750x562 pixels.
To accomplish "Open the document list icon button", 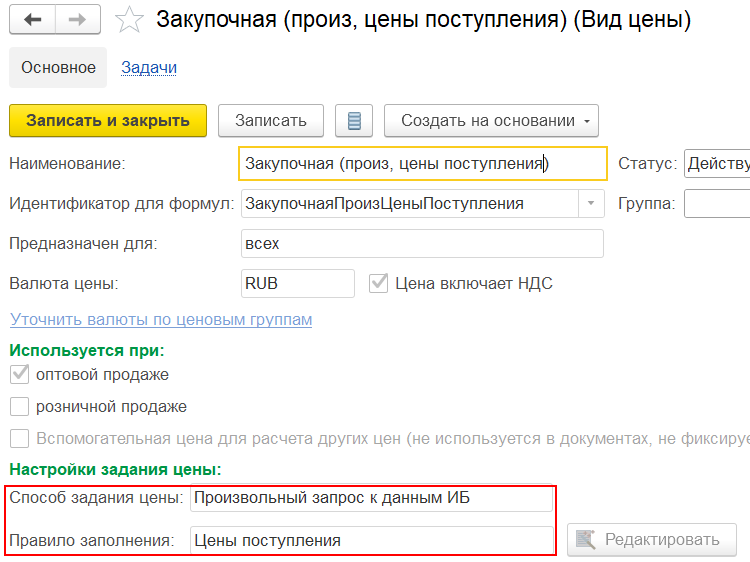I will point(353,121).
